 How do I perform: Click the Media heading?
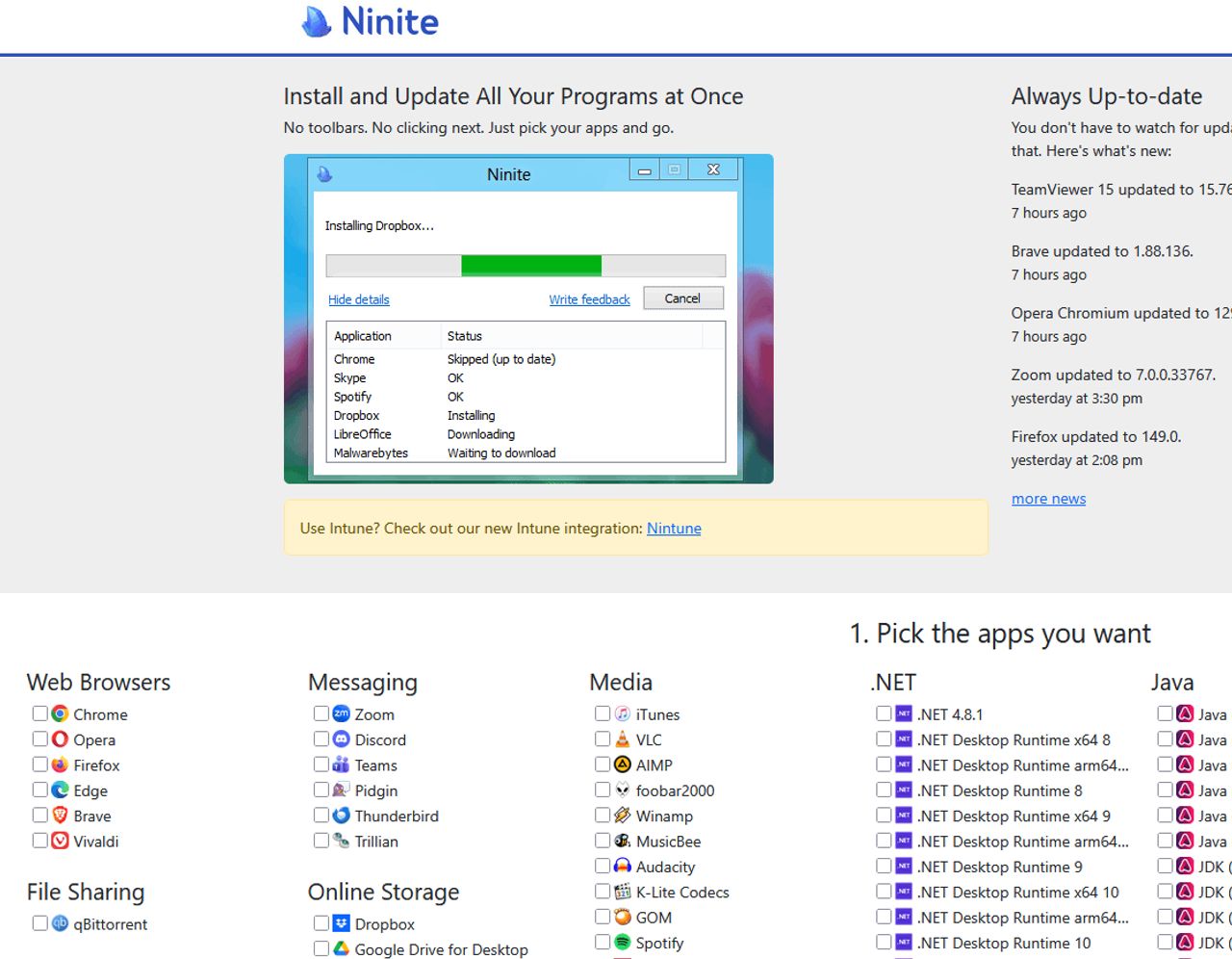[x=621, y=682]
